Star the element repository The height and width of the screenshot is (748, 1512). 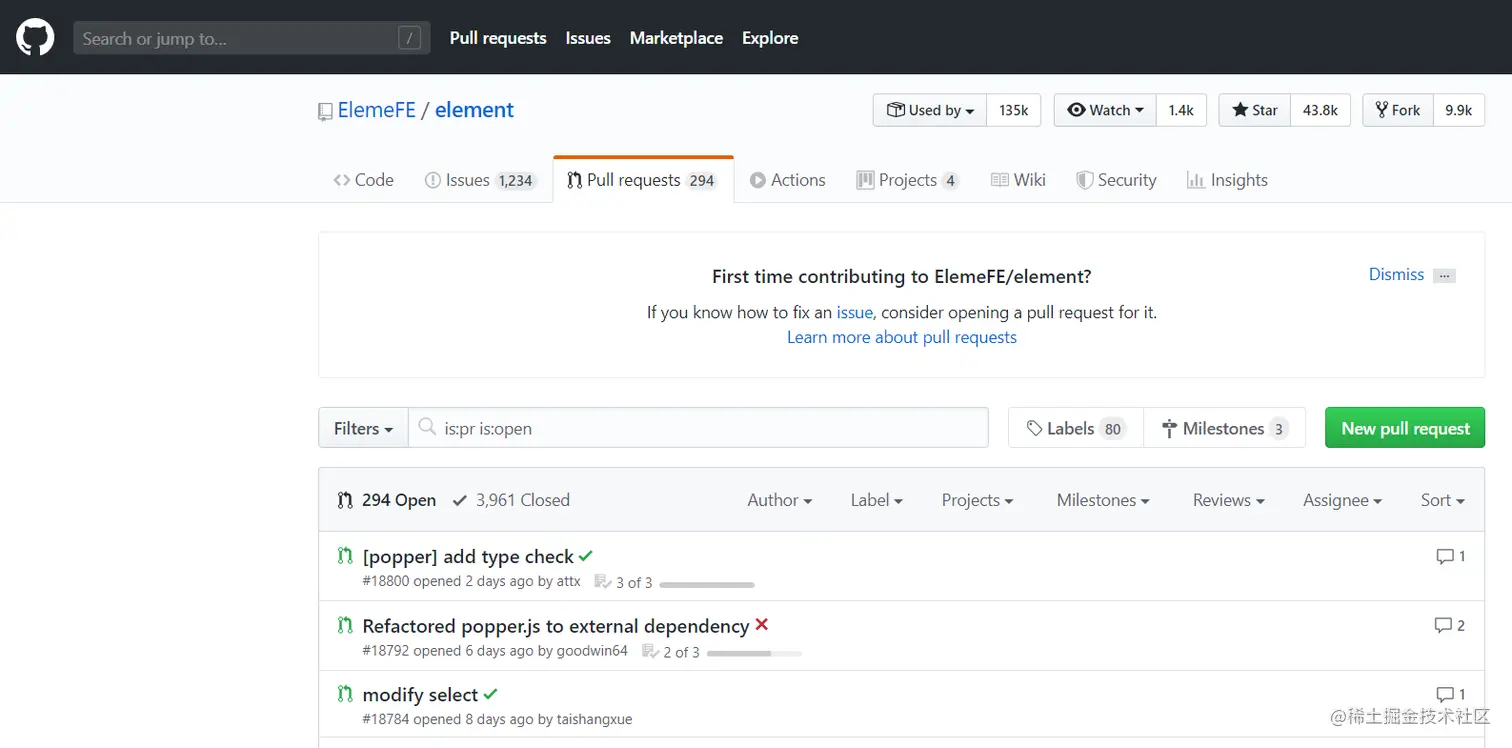click(x=1255, y=110)
